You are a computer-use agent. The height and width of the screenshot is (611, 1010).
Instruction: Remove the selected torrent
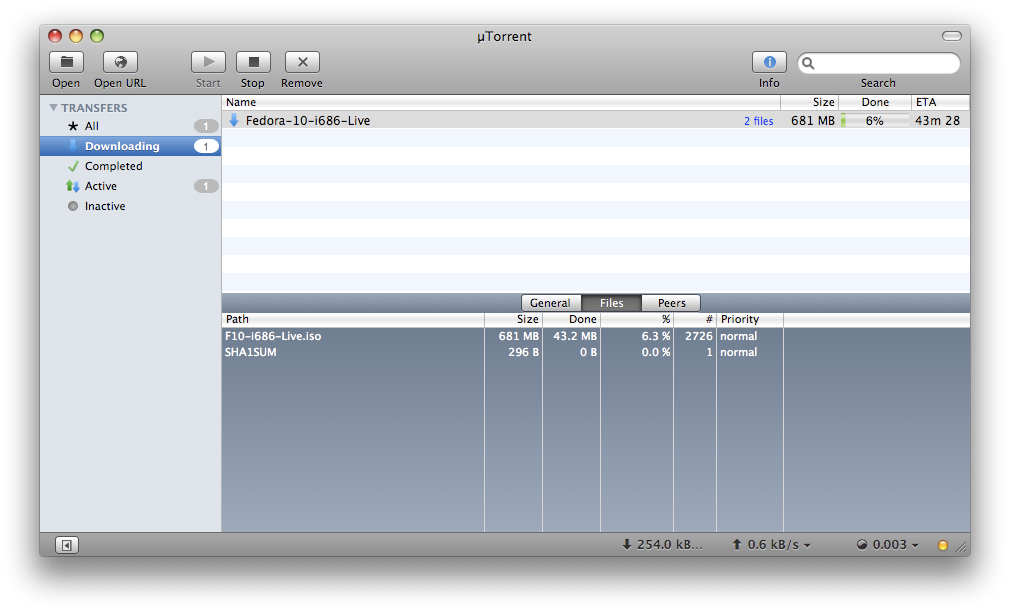click(302, 62)
